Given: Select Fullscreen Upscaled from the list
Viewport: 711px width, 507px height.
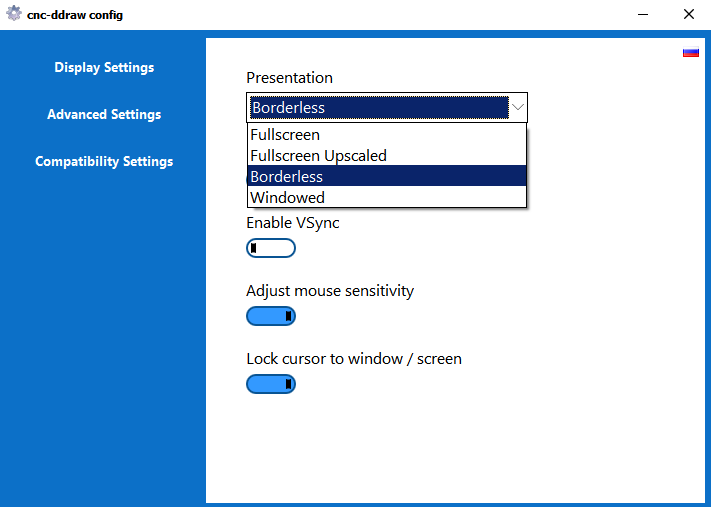Looking at the screenshot, I should (x=318, y=155).
